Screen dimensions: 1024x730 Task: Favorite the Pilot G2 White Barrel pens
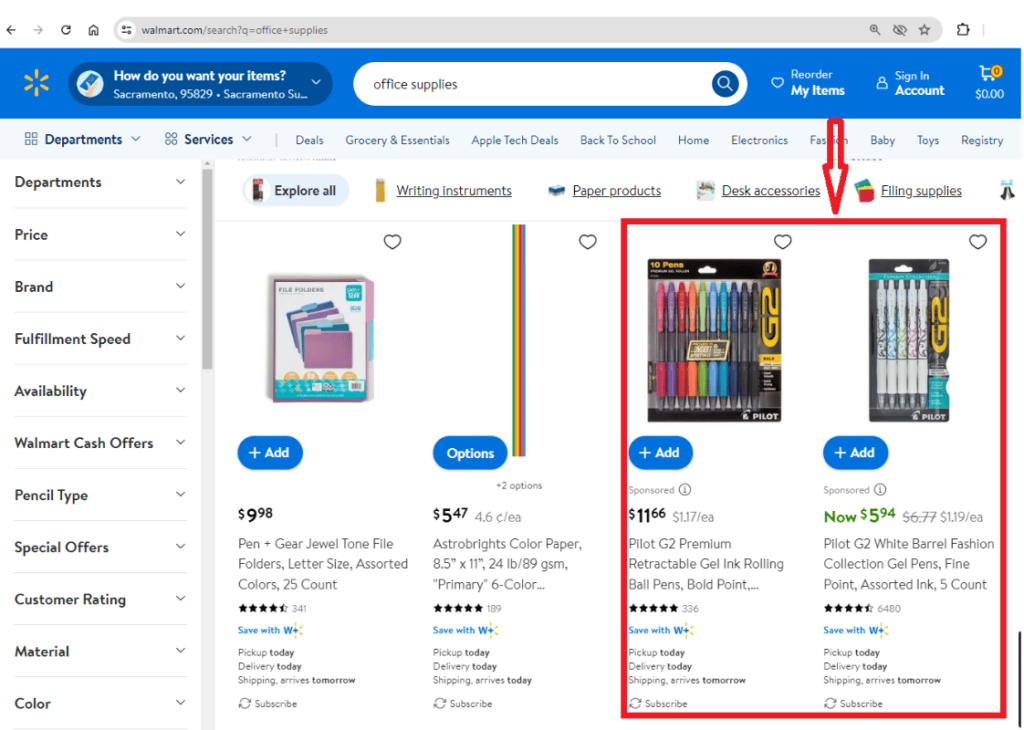pyautogui.click(x=978, y=241)
